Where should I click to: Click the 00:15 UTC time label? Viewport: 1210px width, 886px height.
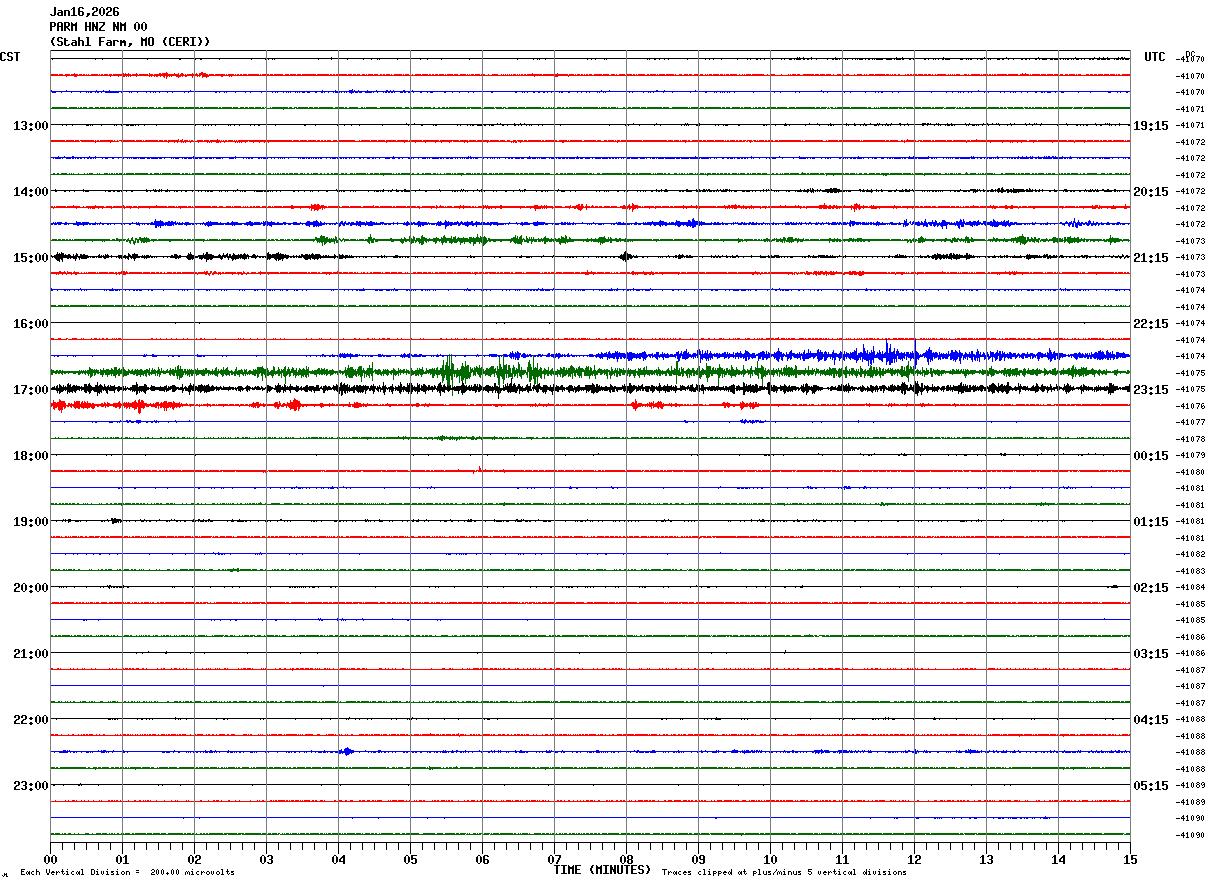point(1151,456)
